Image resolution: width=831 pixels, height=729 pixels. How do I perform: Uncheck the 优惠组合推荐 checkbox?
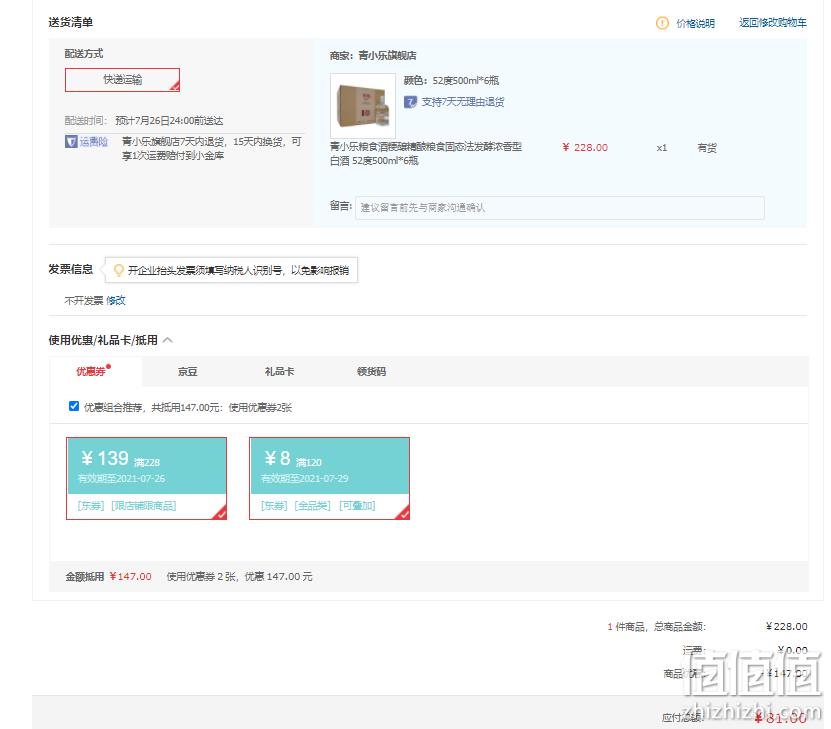[x=74, y=406]
